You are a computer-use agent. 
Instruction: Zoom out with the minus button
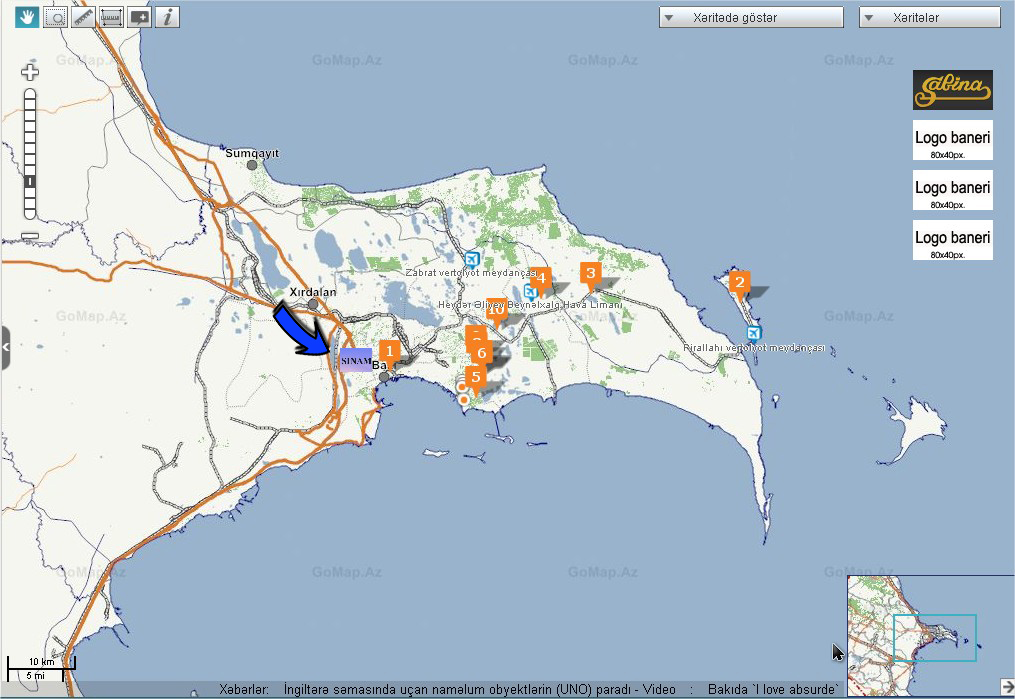30,236
